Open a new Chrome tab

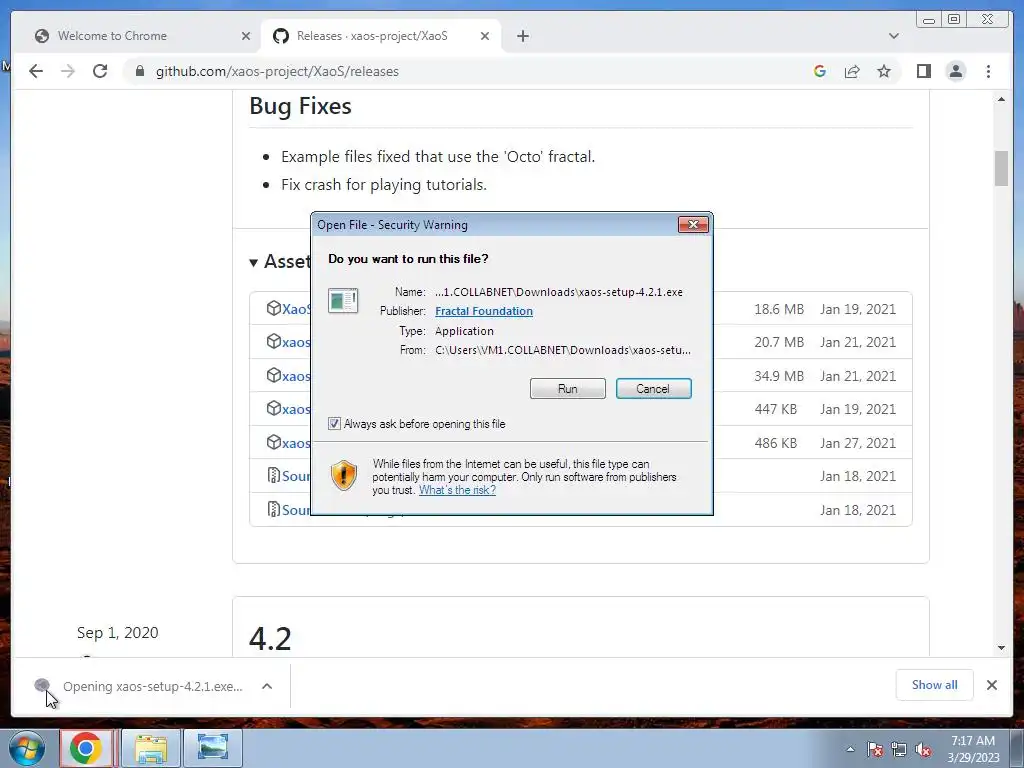tap(522, 36)
